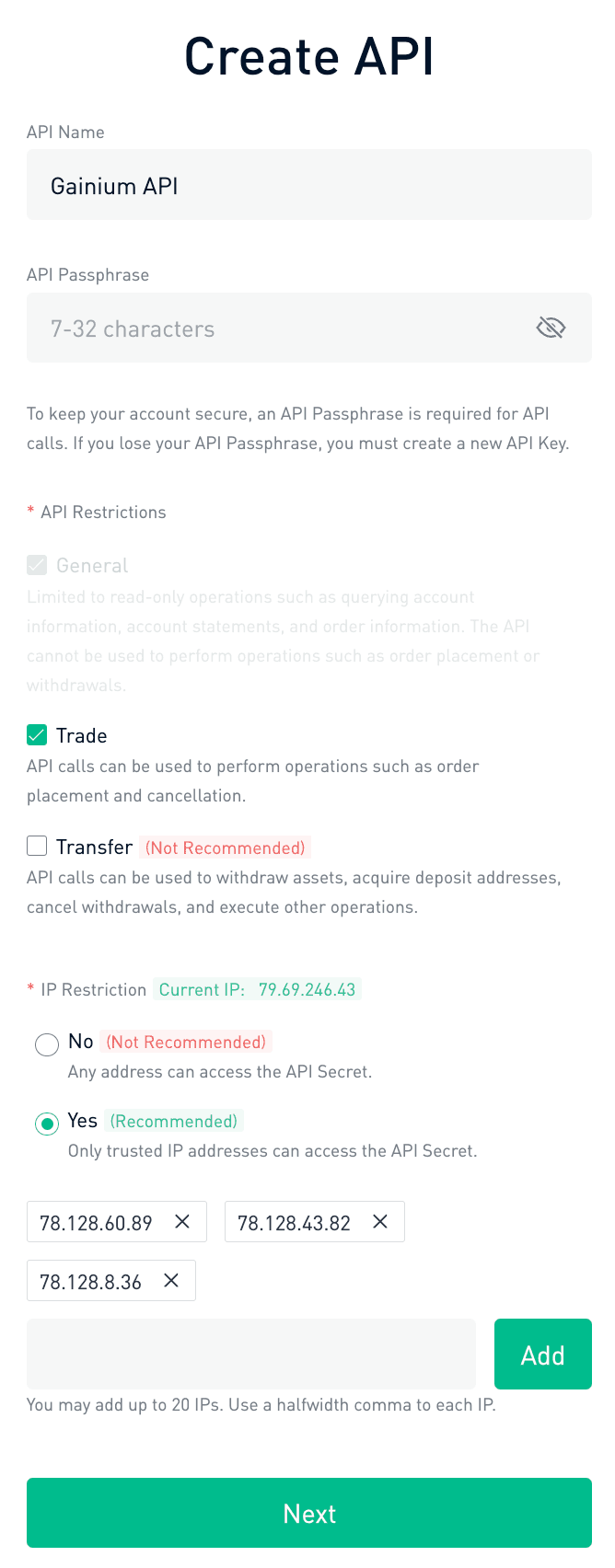
Task: Click the empty IP address entry box
Action: click(250, 1354)
